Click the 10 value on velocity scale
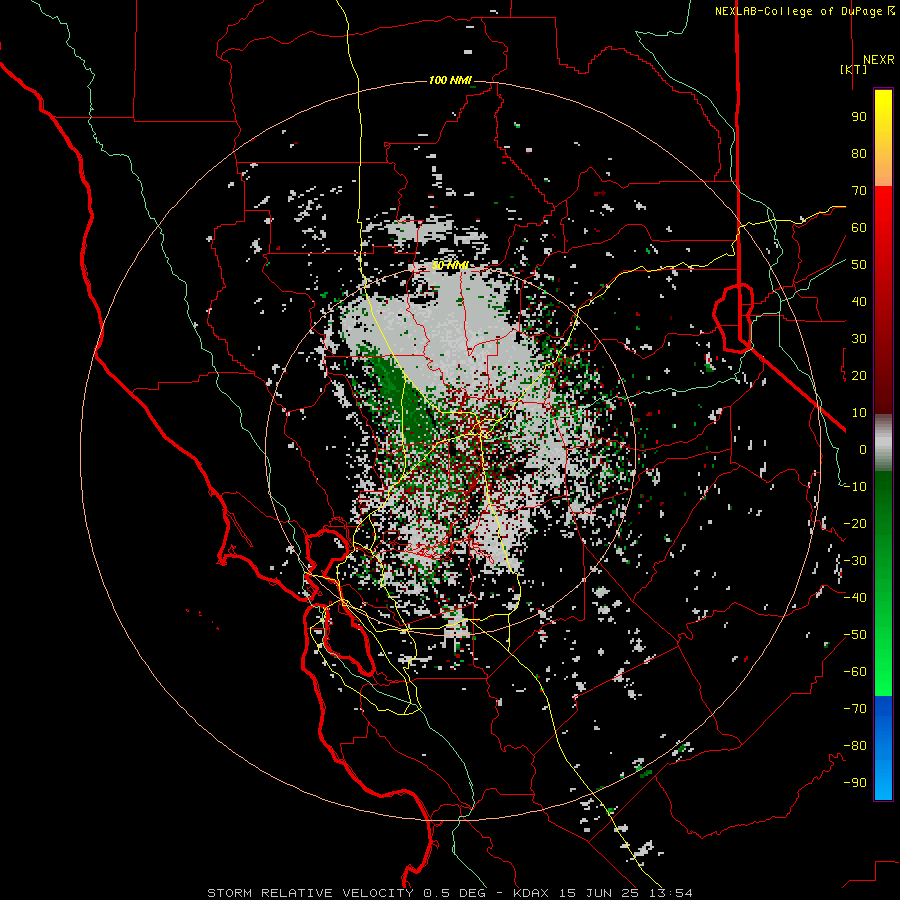This screenshot has height=900, width=900. coord(859,413)
